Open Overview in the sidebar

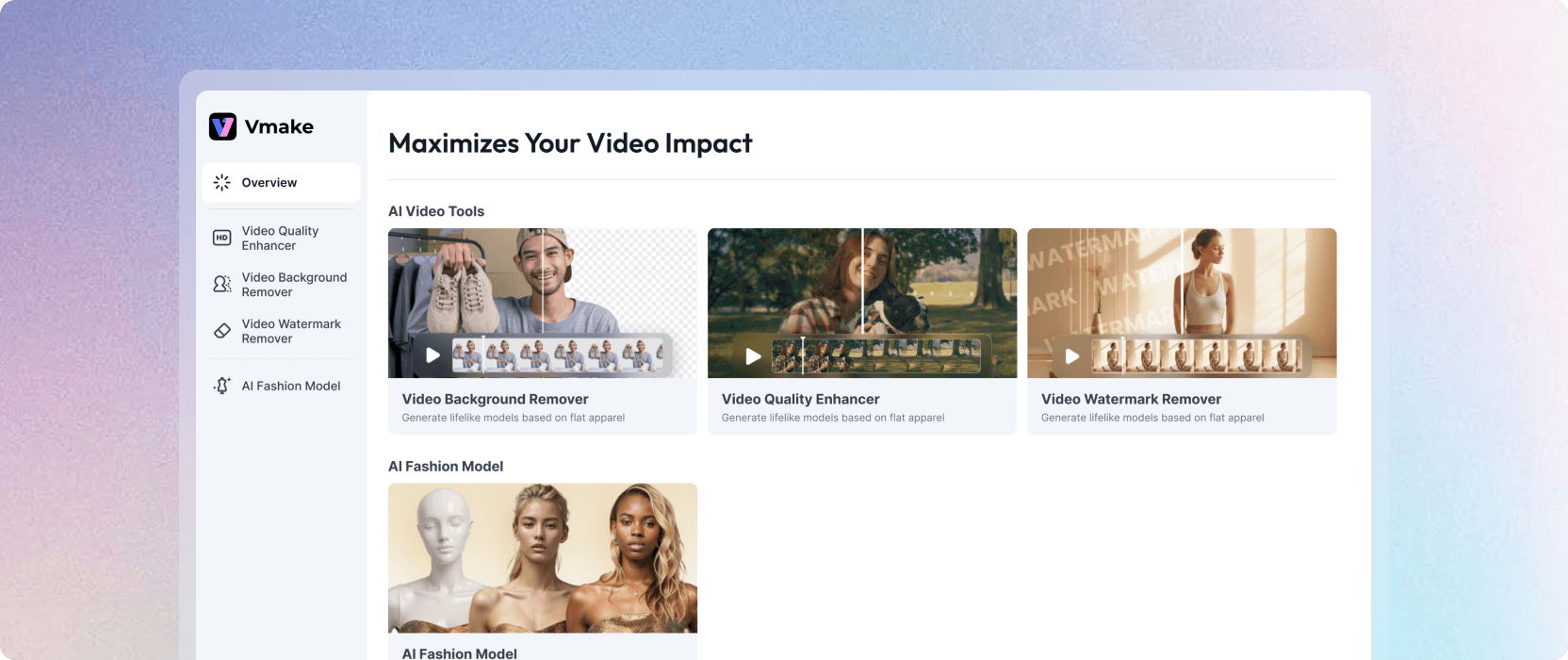coord(281,182)
